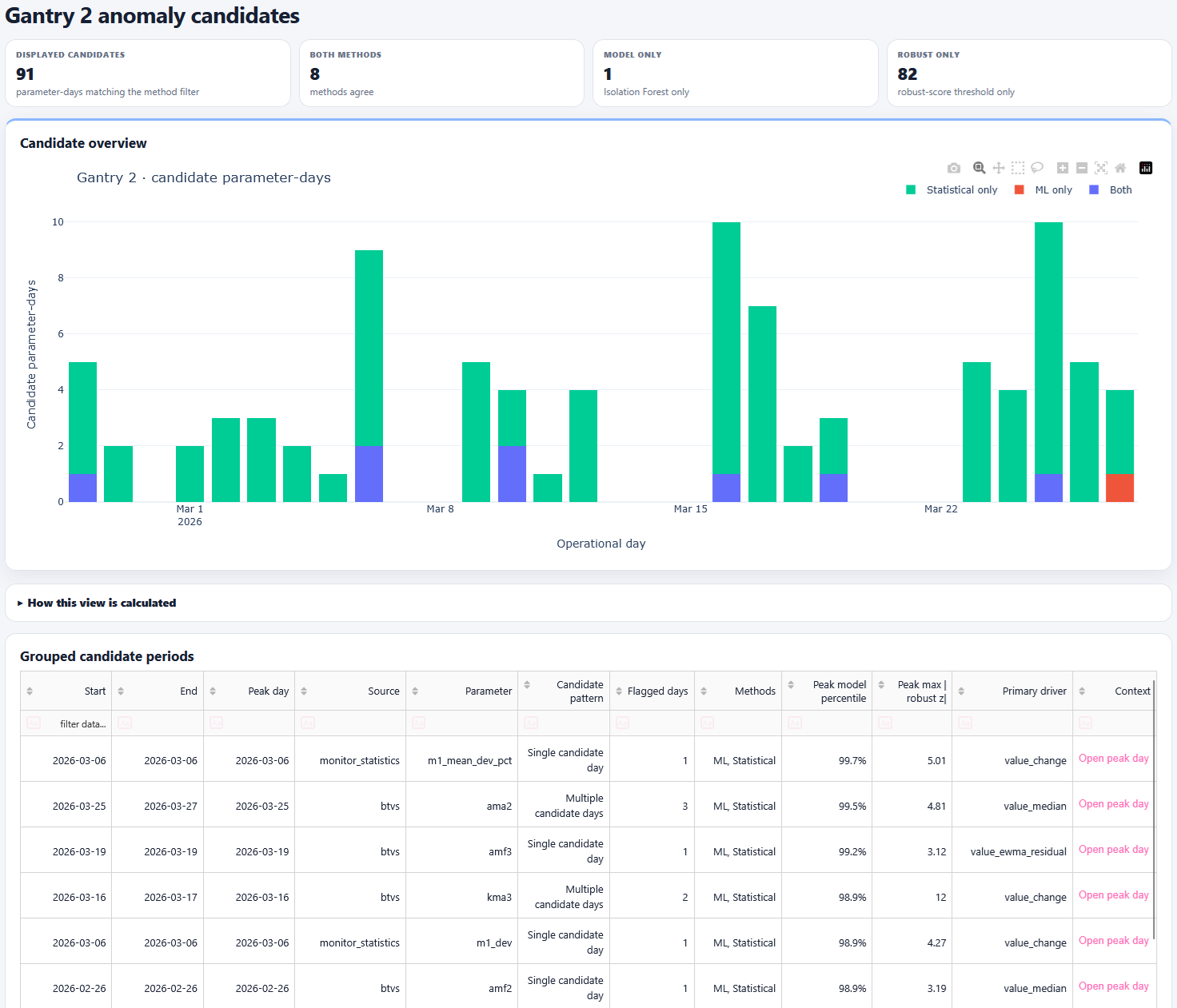
Task: Sort the table by the Context column
Action: tap(1082, 691)
